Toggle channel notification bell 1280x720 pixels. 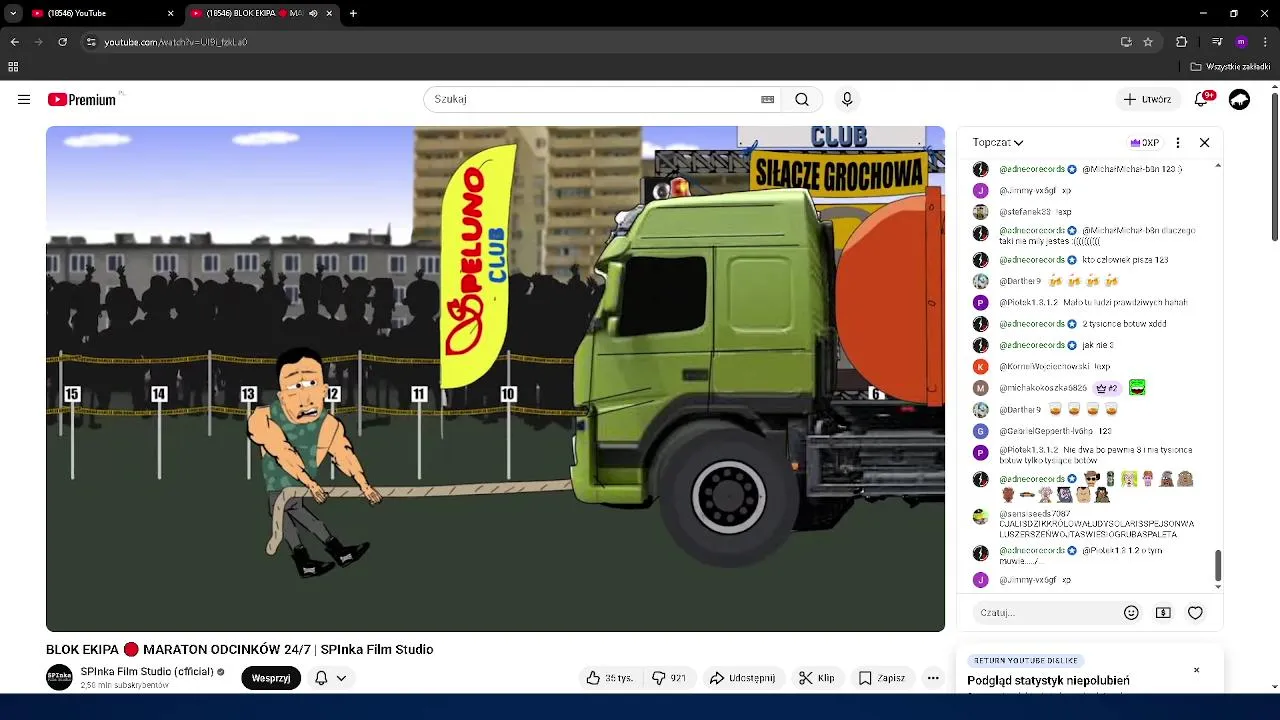[321, 678]
